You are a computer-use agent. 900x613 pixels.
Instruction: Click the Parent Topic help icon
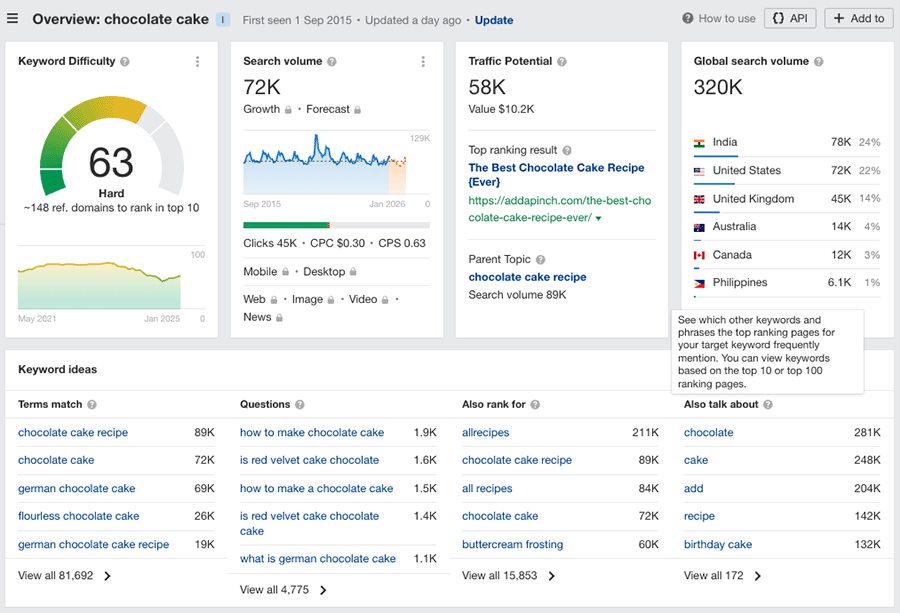coord(541,259)
